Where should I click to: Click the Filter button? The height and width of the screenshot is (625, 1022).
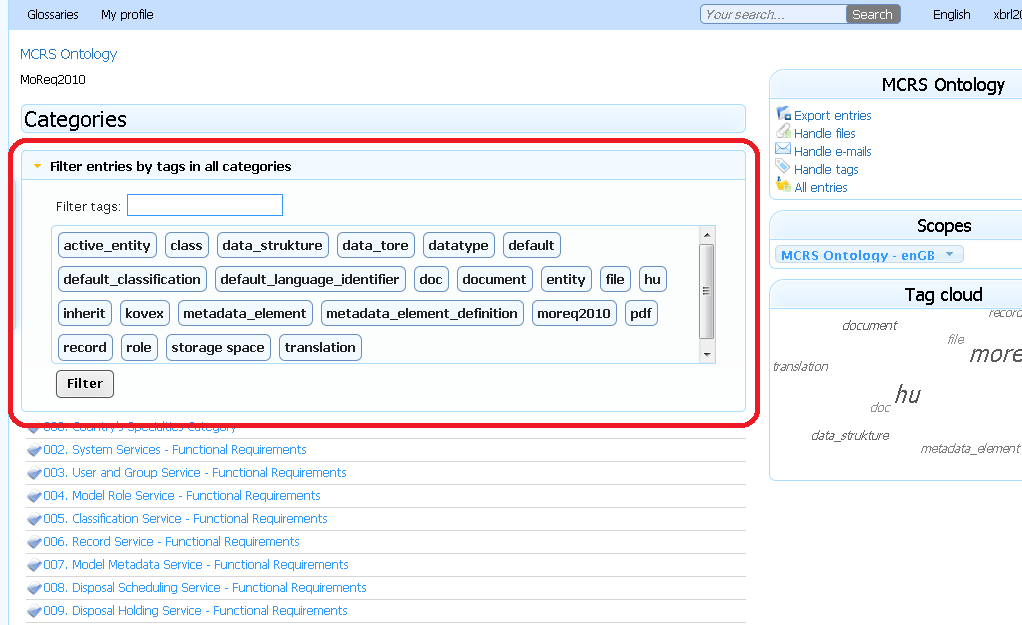(x=85, y=383)
